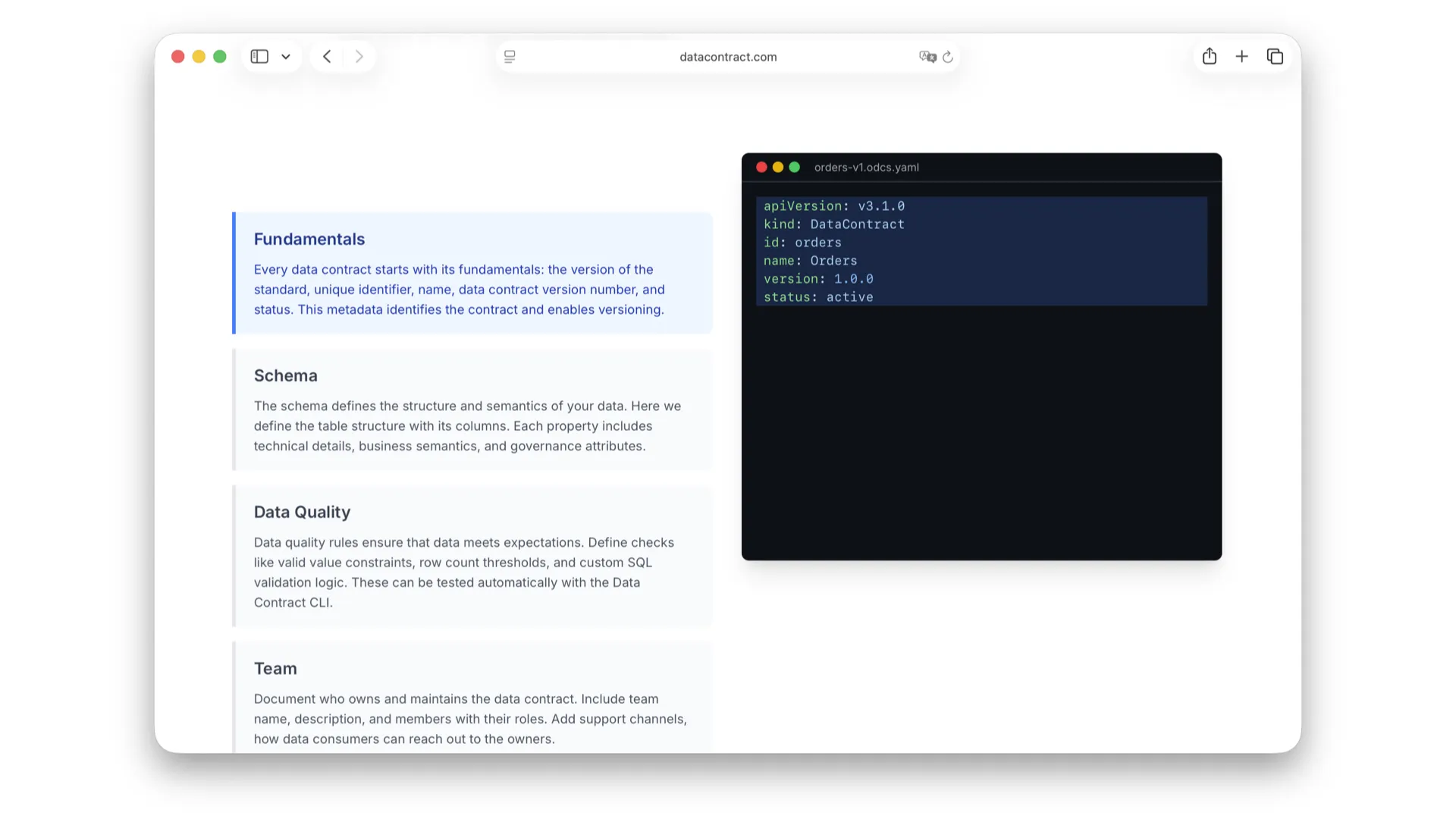Image resolution: width=1456 pixels, height=819 pixels.
Task: Click the orders-v1.odcs.yaml file title
Action: 866,168
